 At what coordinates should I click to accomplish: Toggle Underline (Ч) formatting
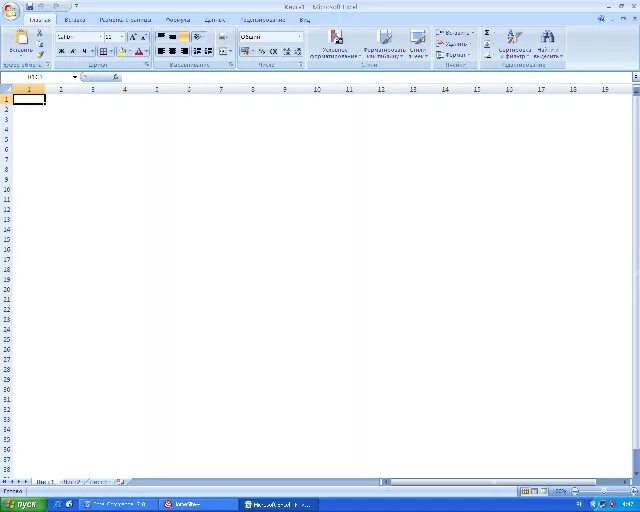coord(84,51)
